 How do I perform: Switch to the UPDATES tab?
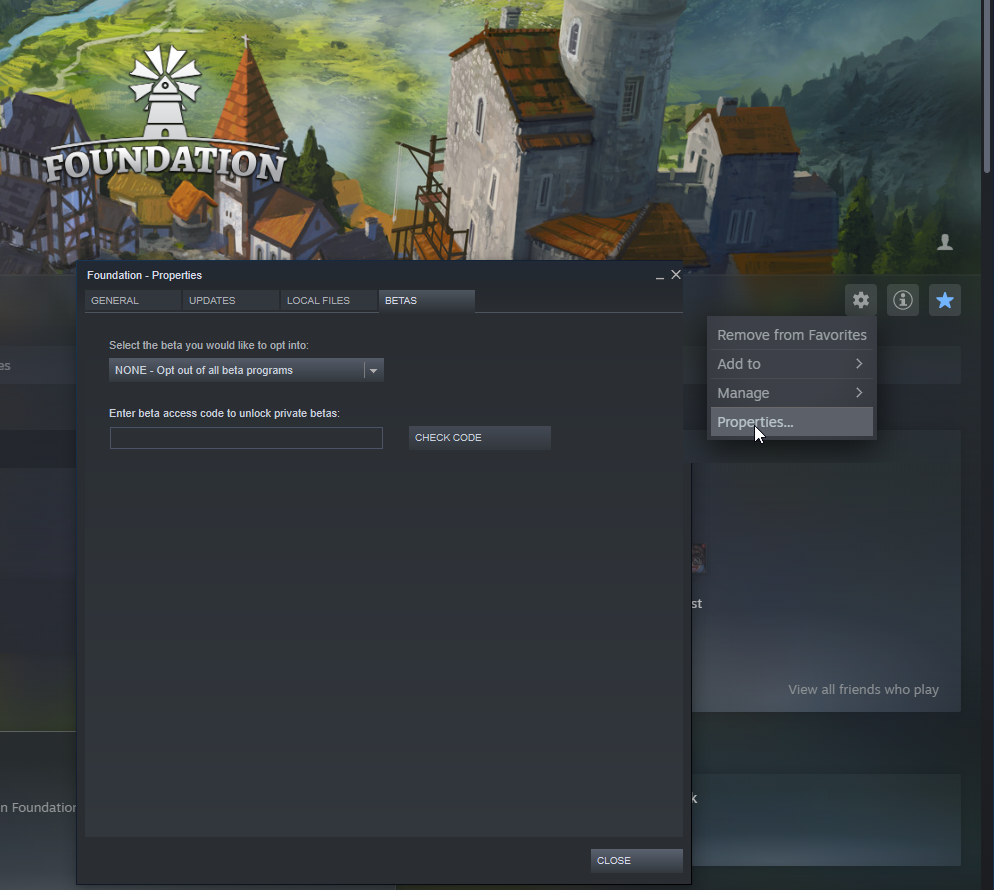(x=231, y=300)
